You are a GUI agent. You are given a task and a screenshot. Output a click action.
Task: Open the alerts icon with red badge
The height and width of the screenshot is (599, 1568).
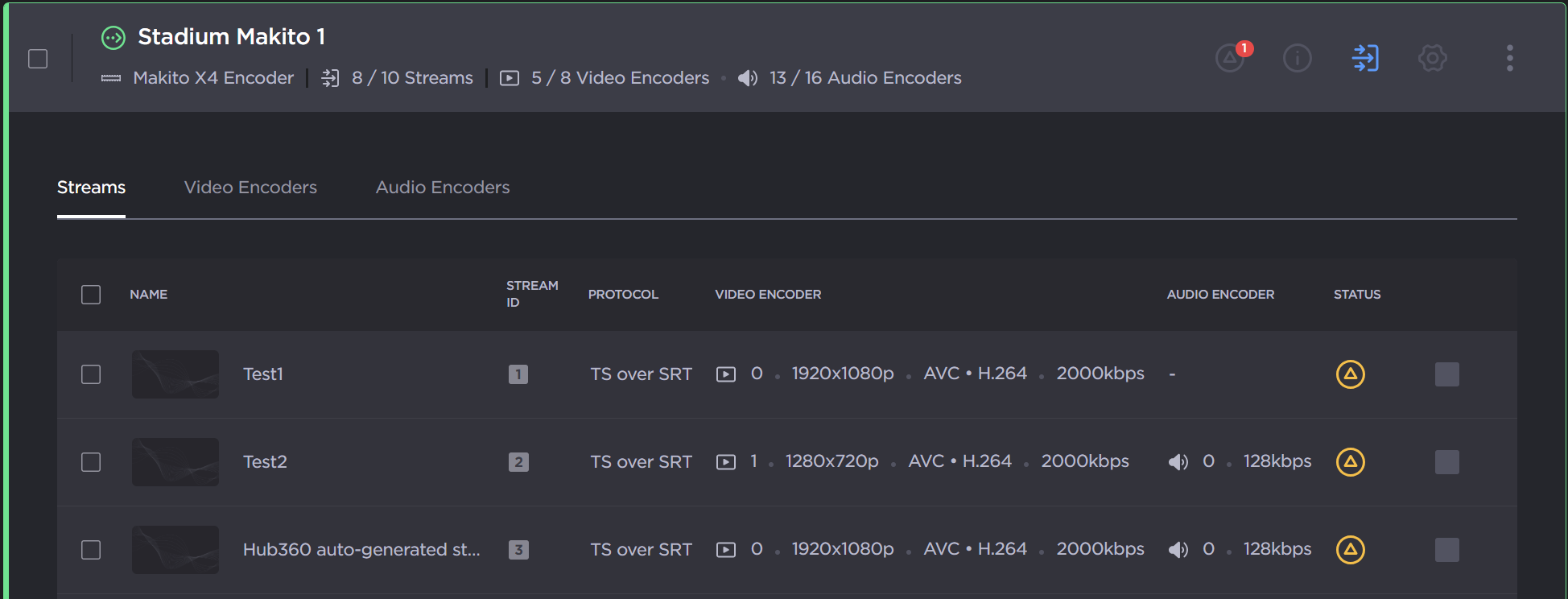(x=1232, y=57)
